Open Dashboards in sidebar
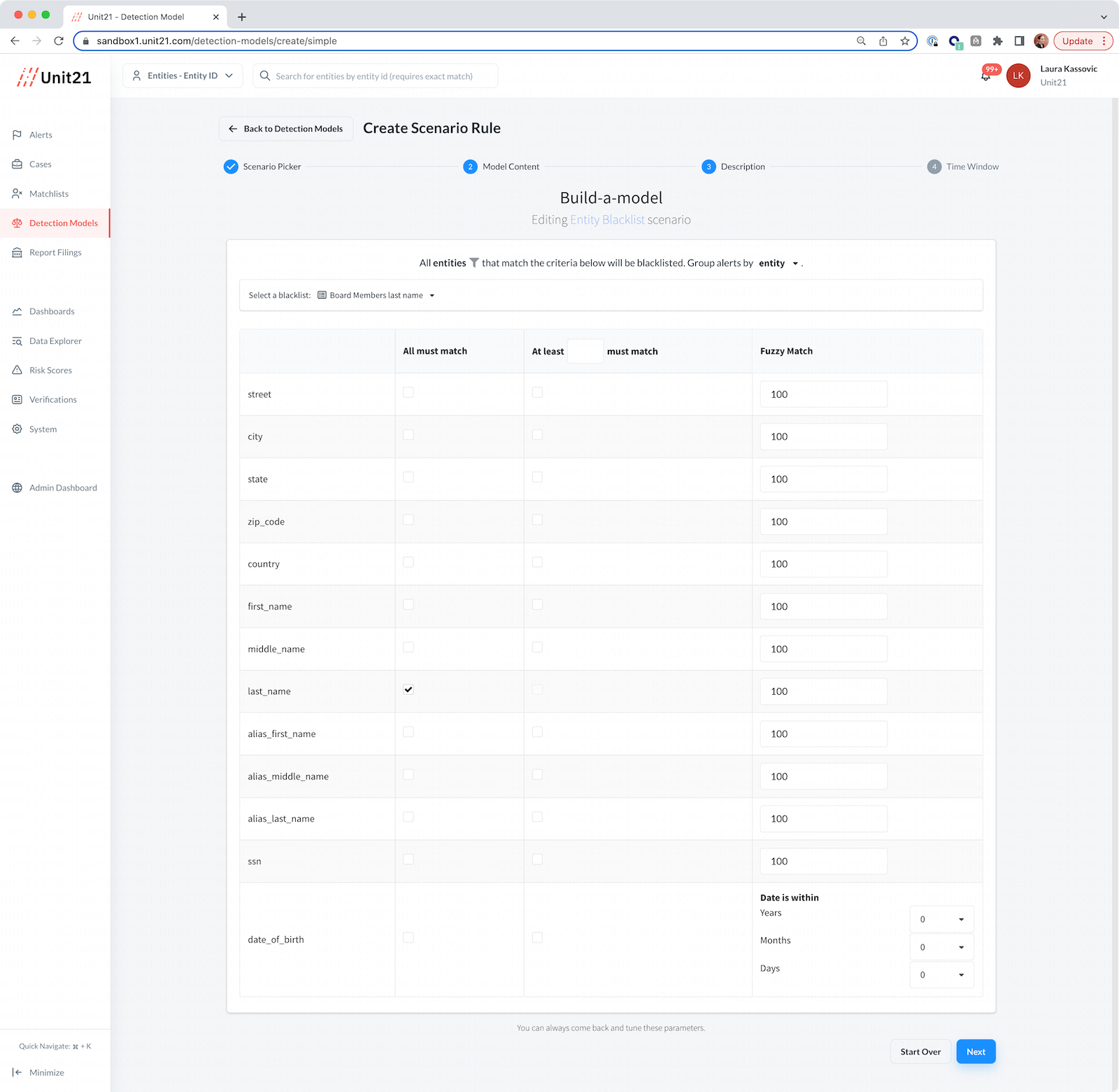 pyautogui.click(x=52, y=311)
